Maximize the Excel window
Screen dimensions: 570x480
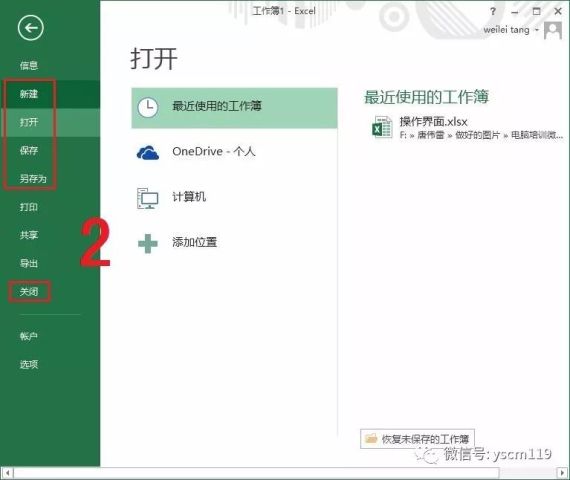(536, 12)
